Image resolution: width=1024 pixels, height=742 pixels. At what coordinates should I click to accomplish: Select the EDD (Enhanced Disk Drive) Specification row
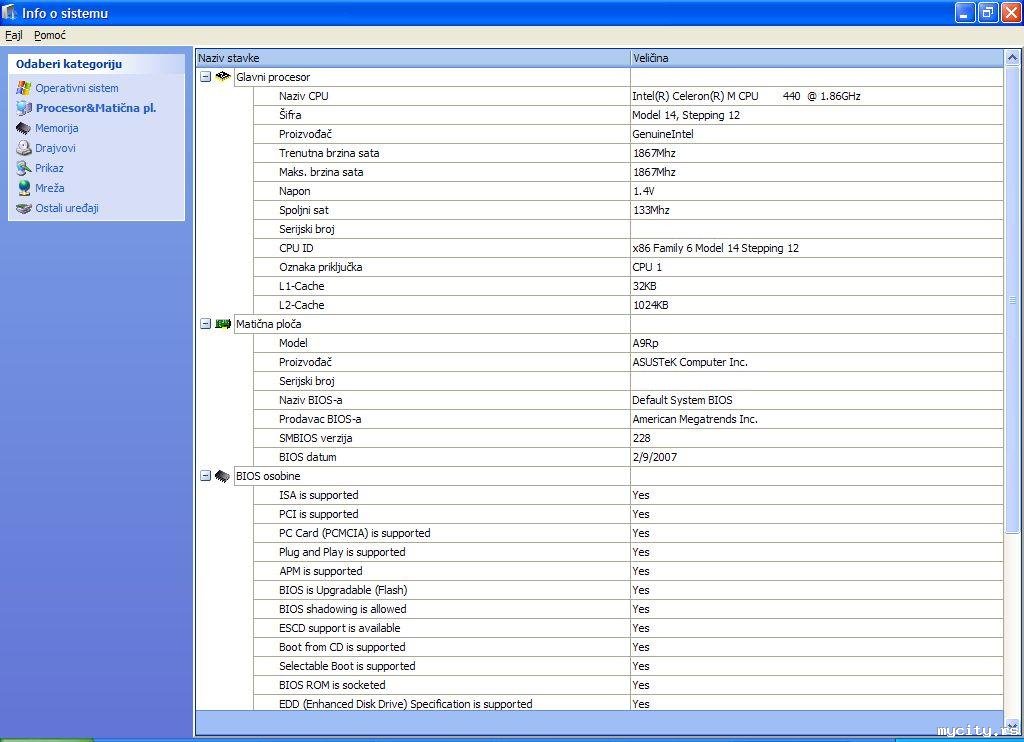pos(628,703)
